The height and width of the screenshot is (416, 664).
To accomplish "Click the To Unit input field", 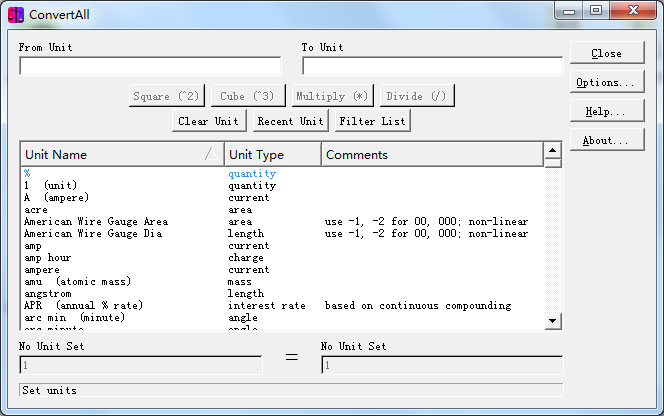I will coord(432,66).
